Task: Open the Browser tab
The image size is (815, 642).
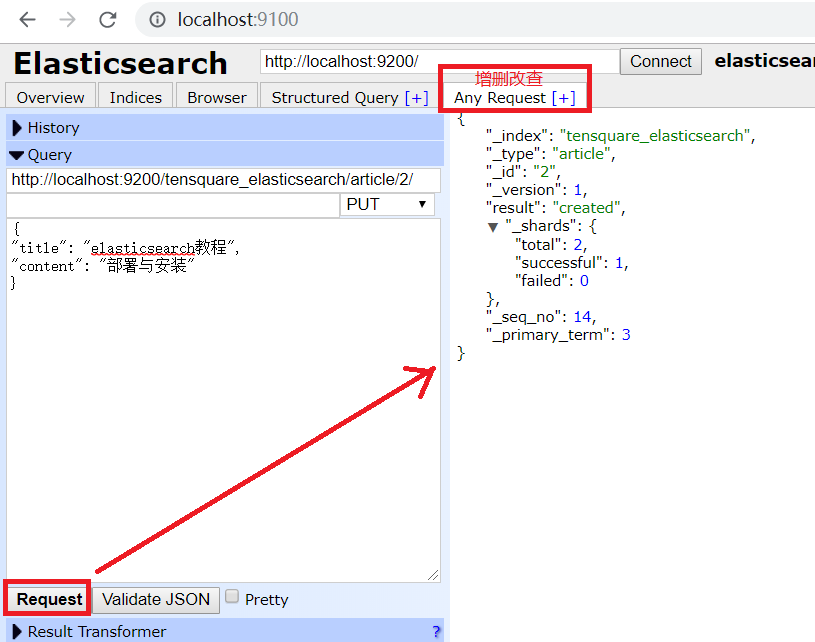Action: 217,97
